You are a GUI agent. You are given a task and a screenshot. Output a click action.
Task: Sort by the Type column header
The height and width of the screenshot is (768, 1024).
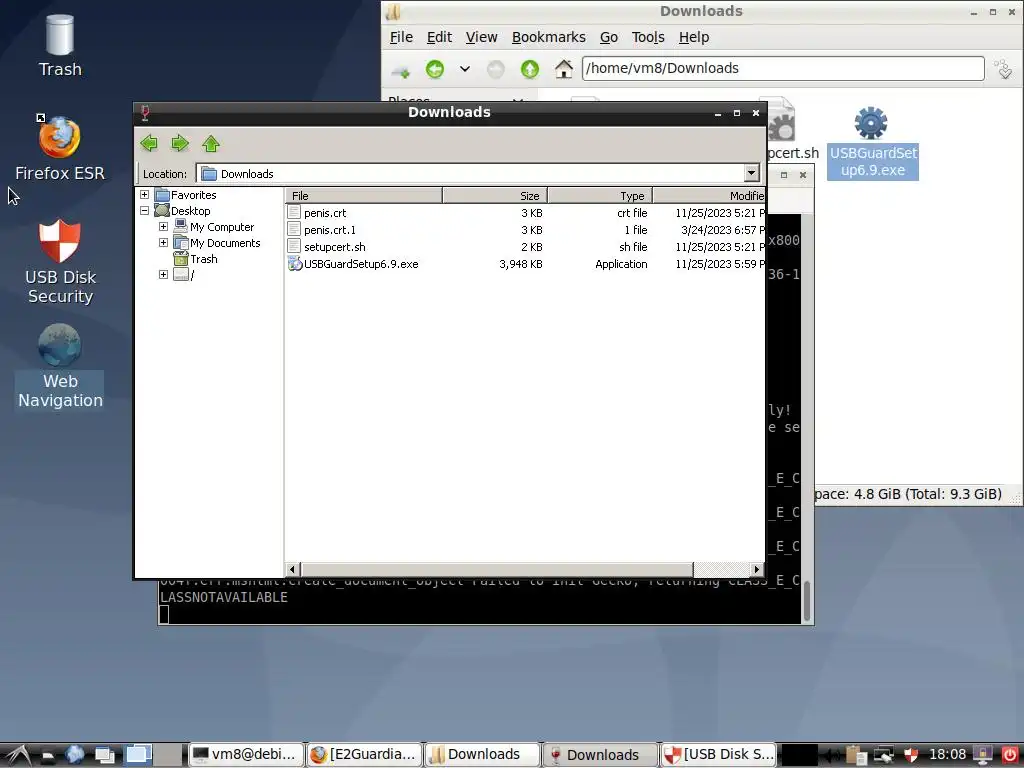(600, 195)
